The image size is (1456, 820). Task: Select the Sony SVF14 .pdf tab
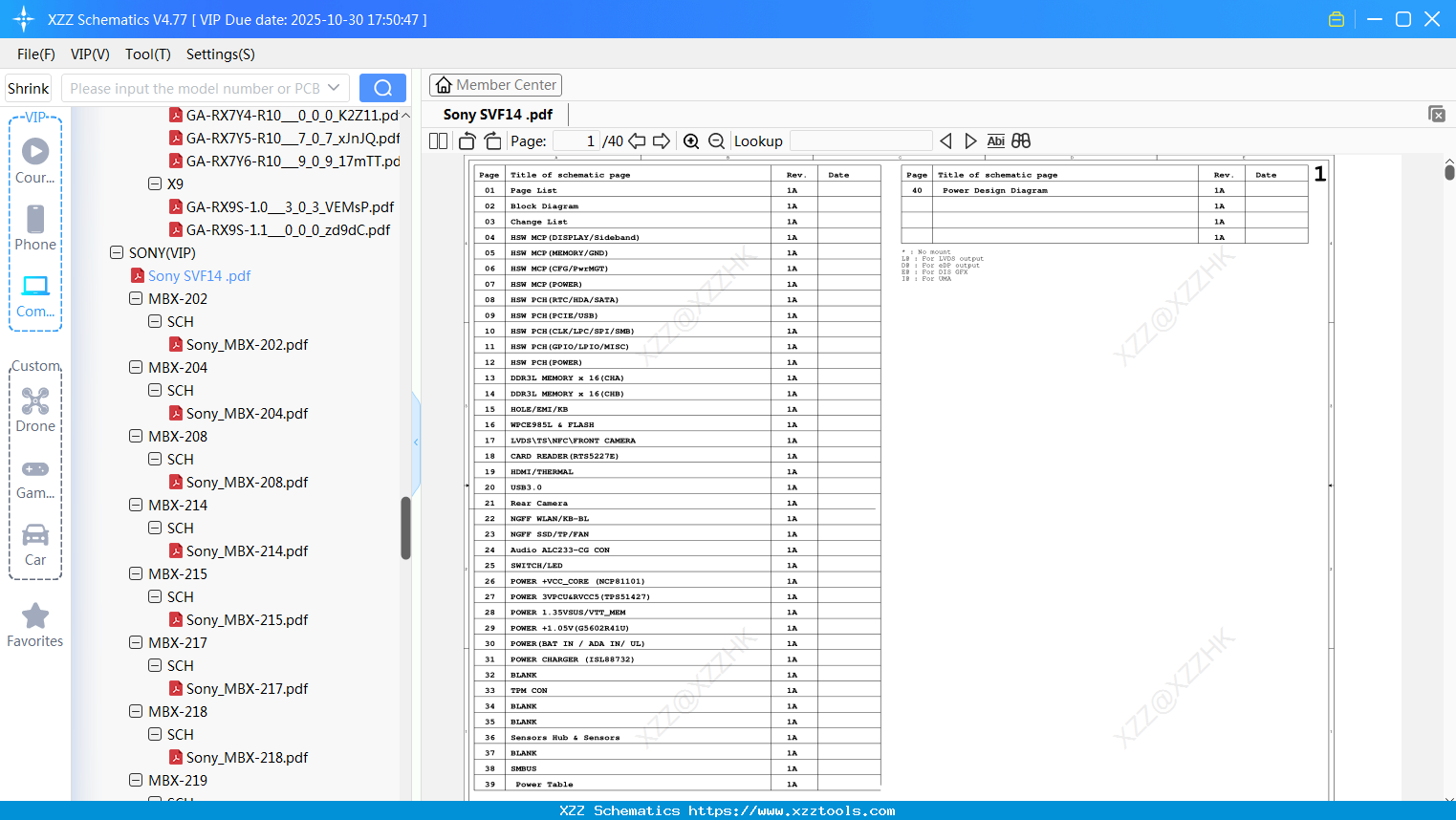point(498,115)
